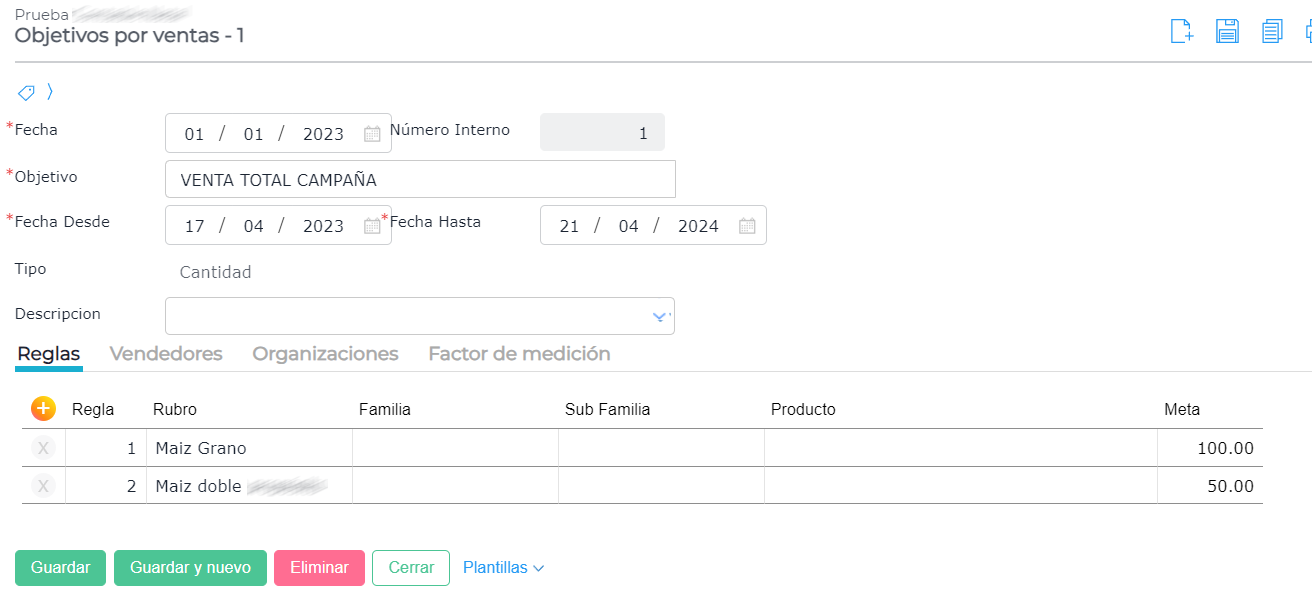Expand the Descripcion dropdown
This screenshot has width=1312, height=608.
(x=659, y=317)
